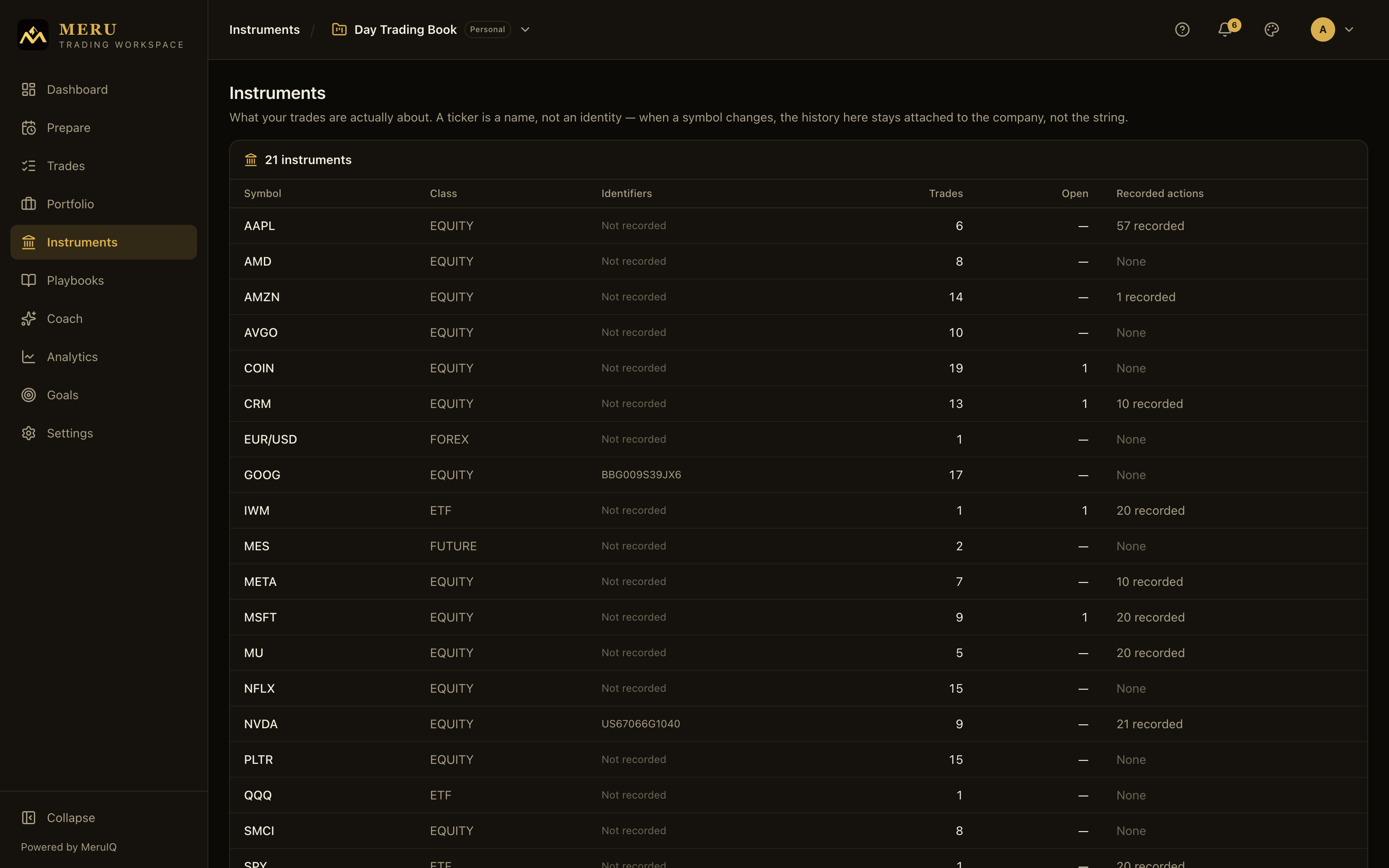Click the Trades checklist icon
1389x868 pixels.
tap(29, 166)
